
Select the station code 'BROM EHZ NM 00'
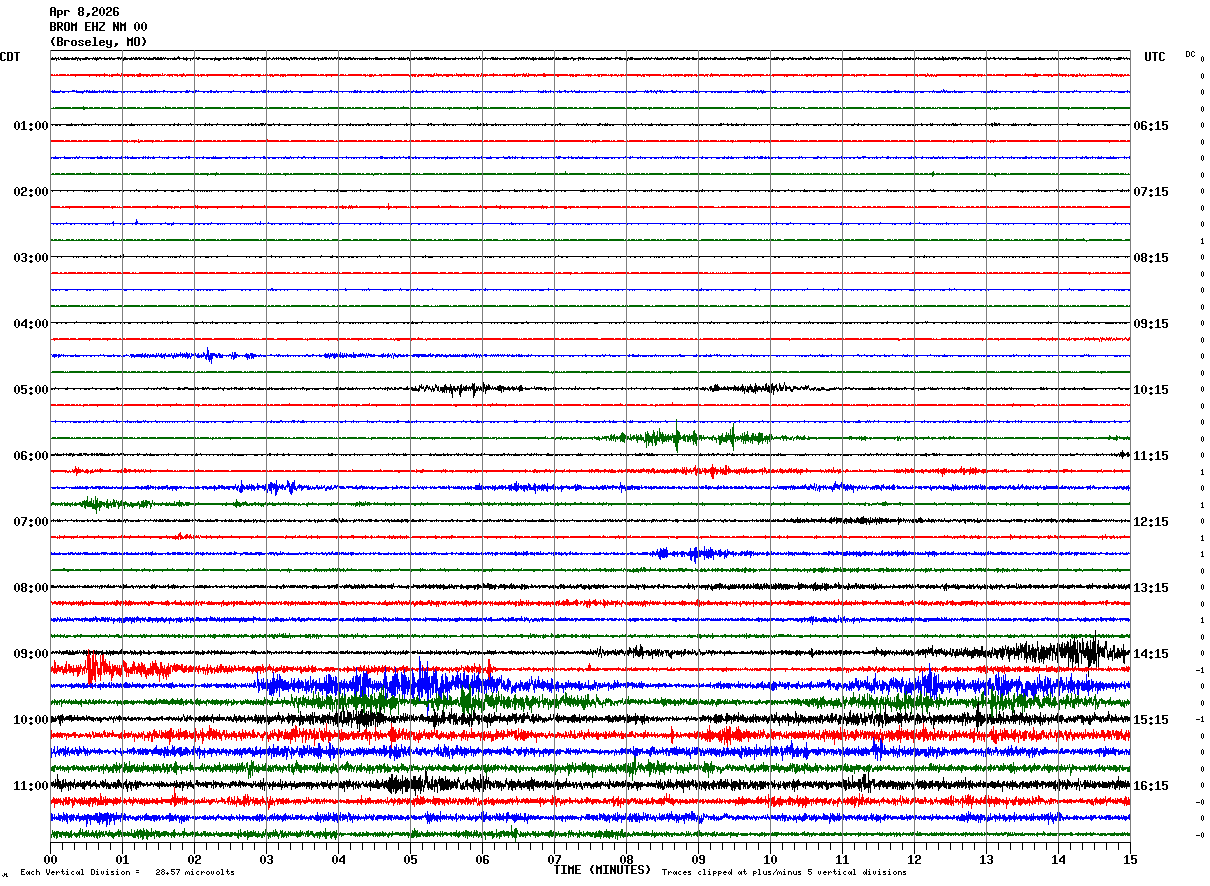98,27
